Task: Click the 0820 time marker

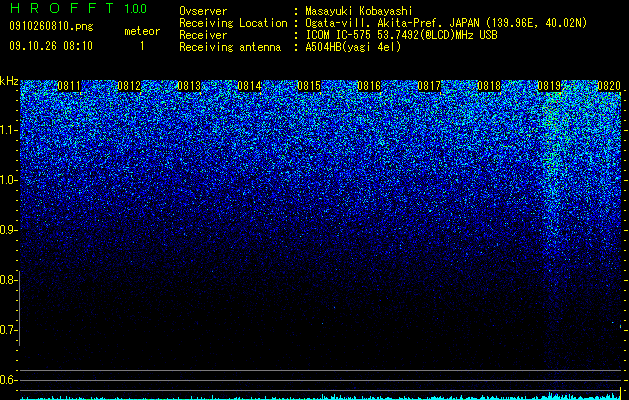Action: (609, 86)
